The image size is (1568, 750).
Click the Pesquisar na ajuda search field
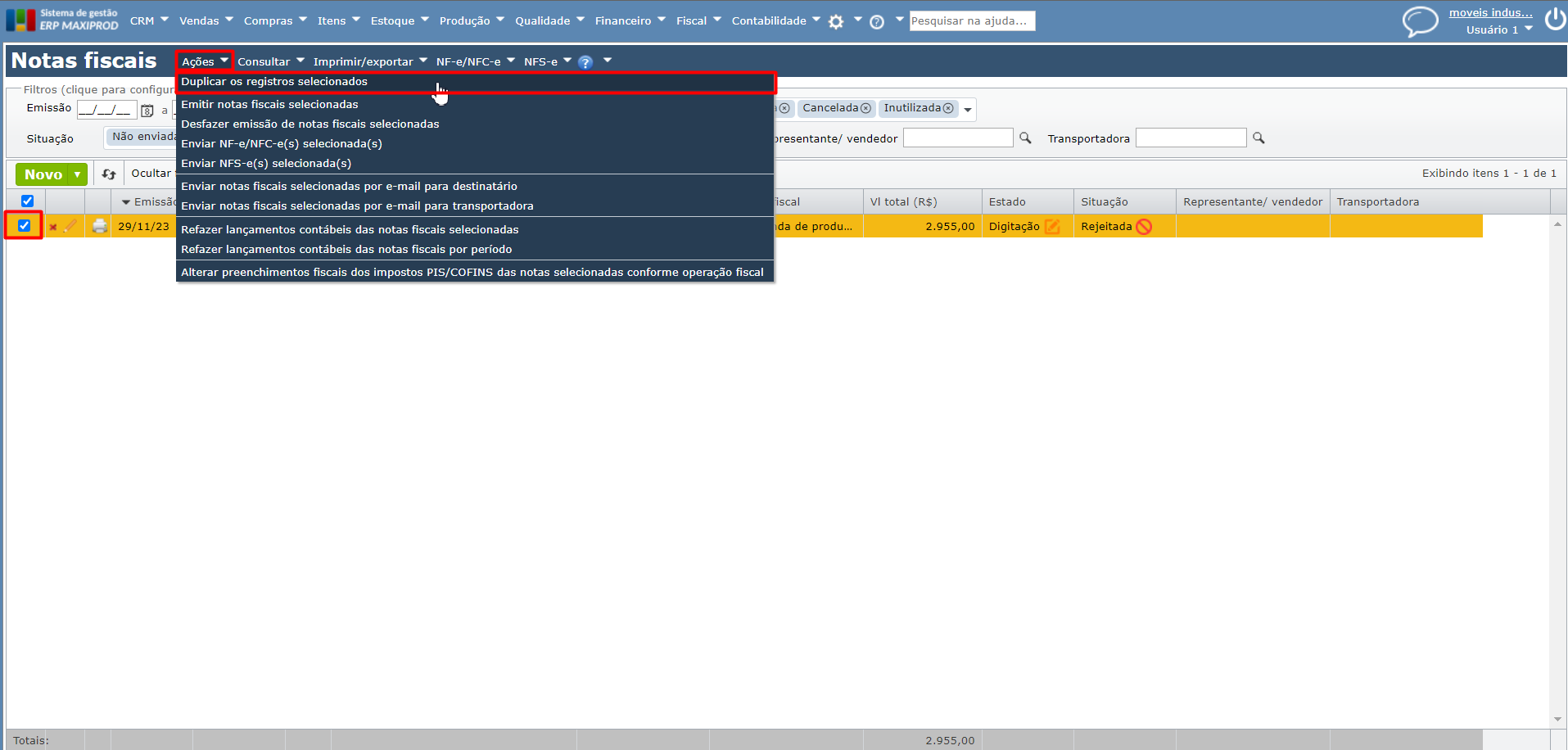(x=972, y=21)
